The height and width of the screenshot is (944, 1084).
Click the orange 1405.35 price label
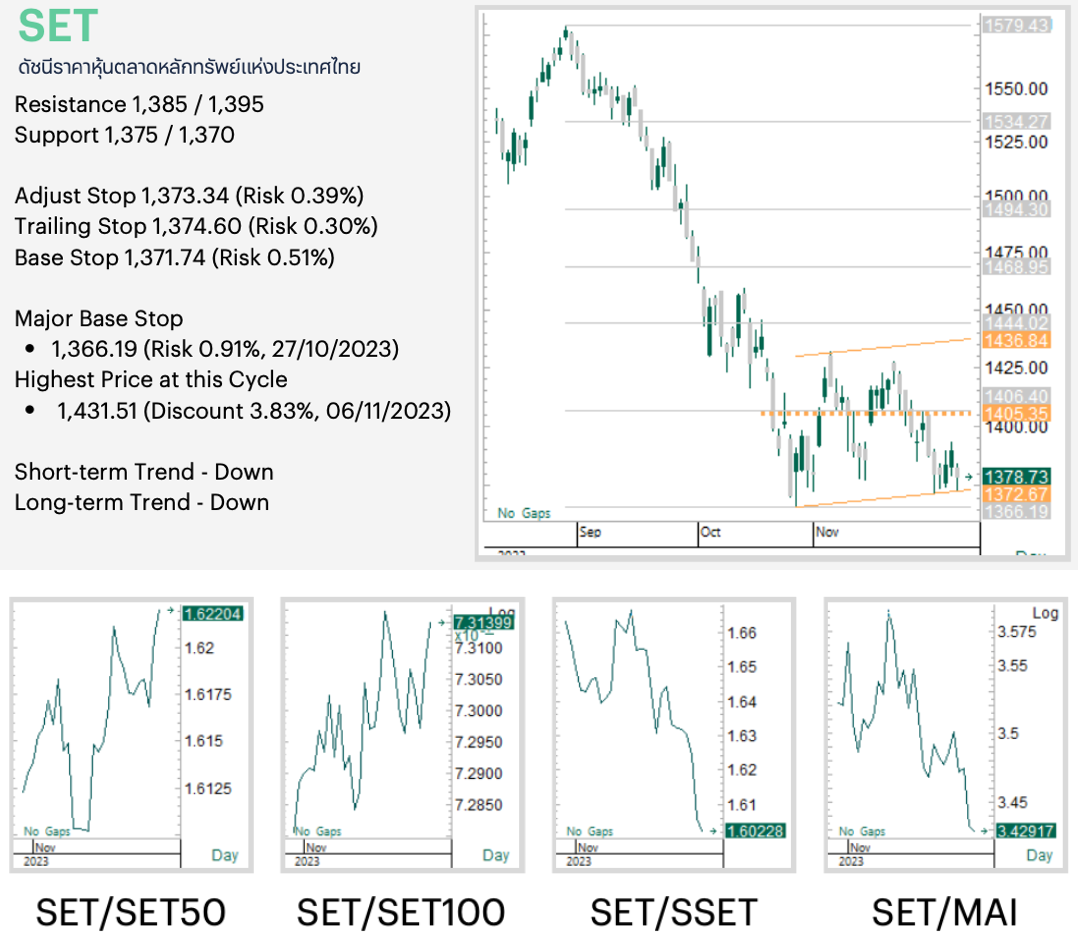pos(1016,414)
